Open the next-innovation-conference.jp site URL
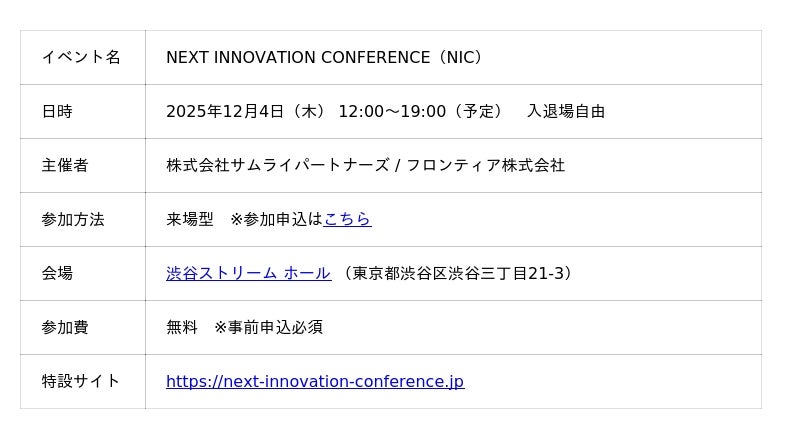800x439 pixels. click(x=315, y=381)
